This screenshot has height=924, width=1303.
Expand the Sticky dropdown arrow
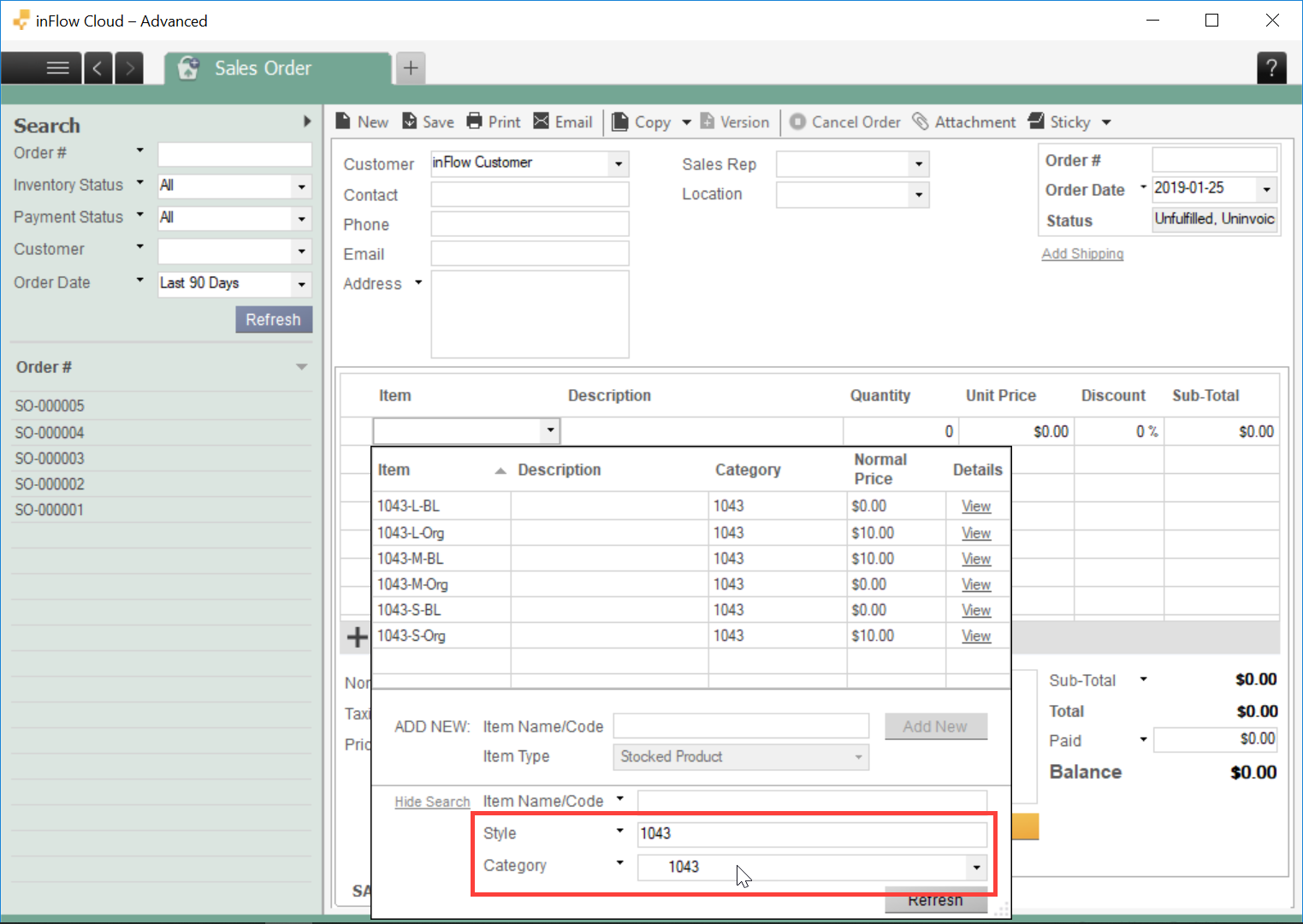tap(1106, 122)
